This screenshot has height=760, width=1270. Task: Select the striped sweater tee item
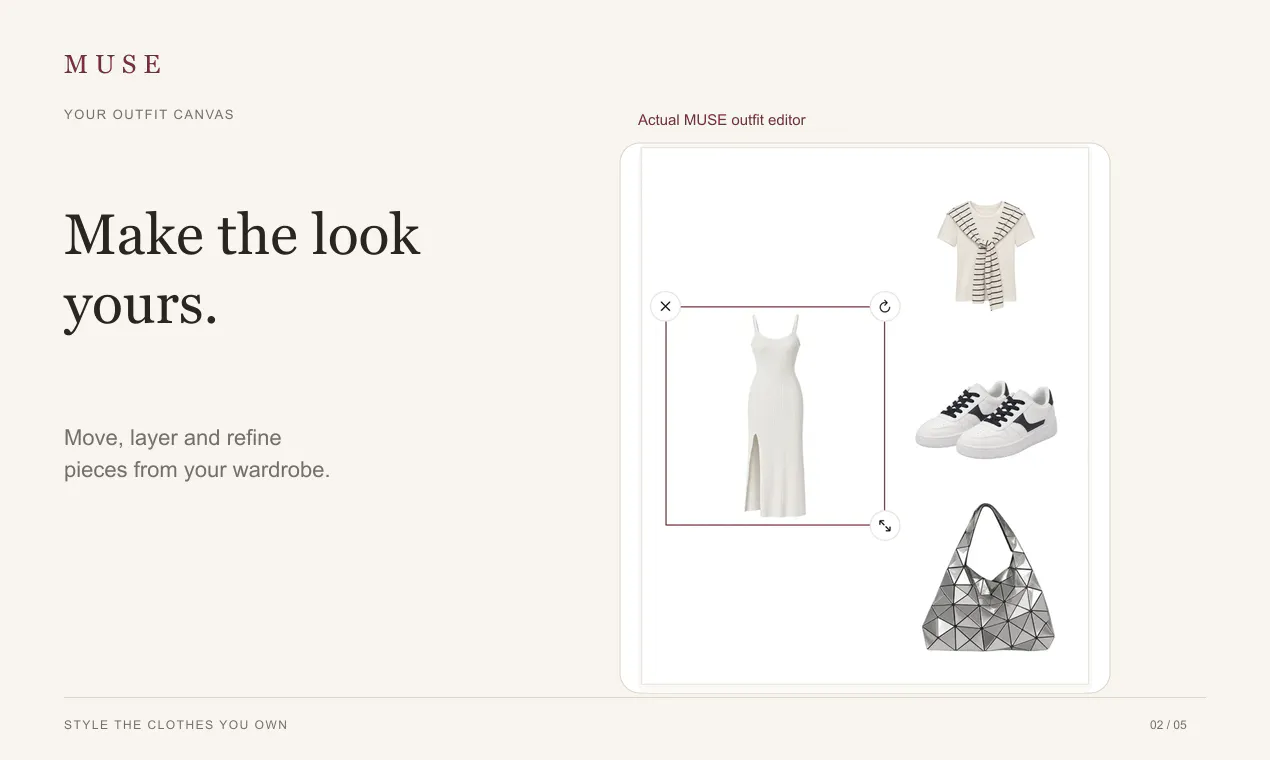(x=986, y=254)
